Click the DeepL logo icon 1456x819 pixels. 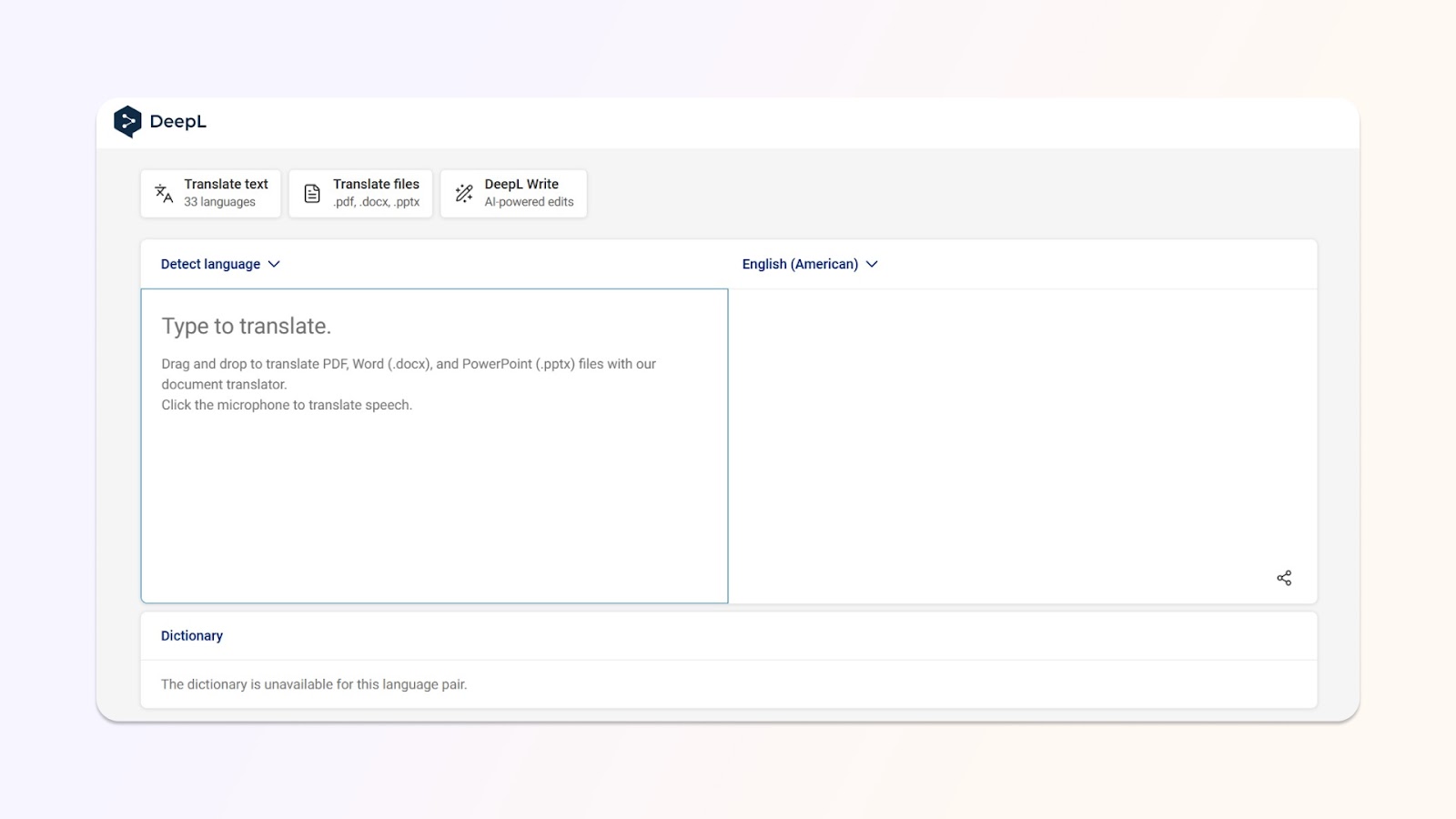click(127, 122)
